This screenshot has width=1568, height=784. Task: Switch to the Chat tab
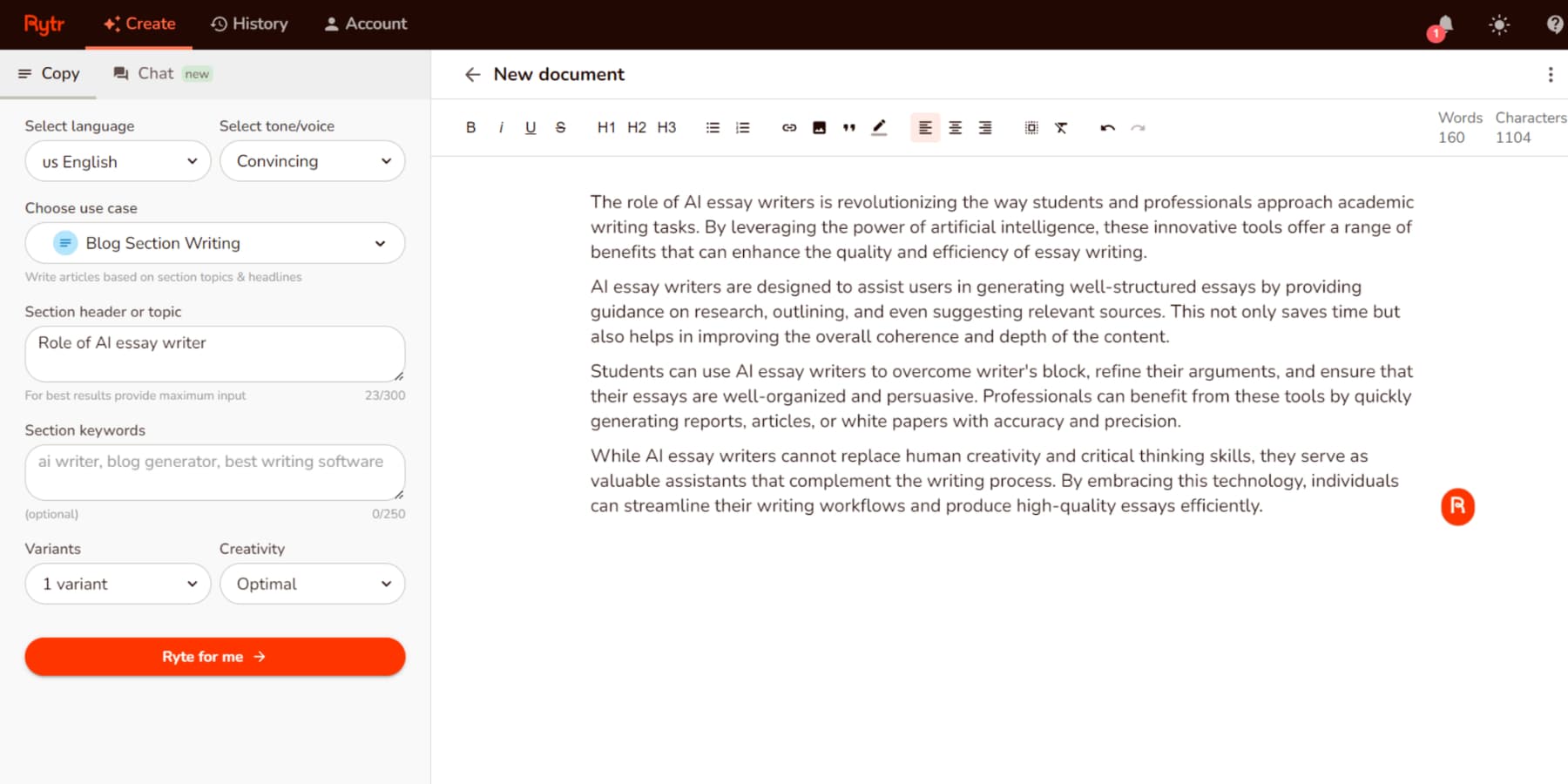pyautogui.click(x=155, y=73)
